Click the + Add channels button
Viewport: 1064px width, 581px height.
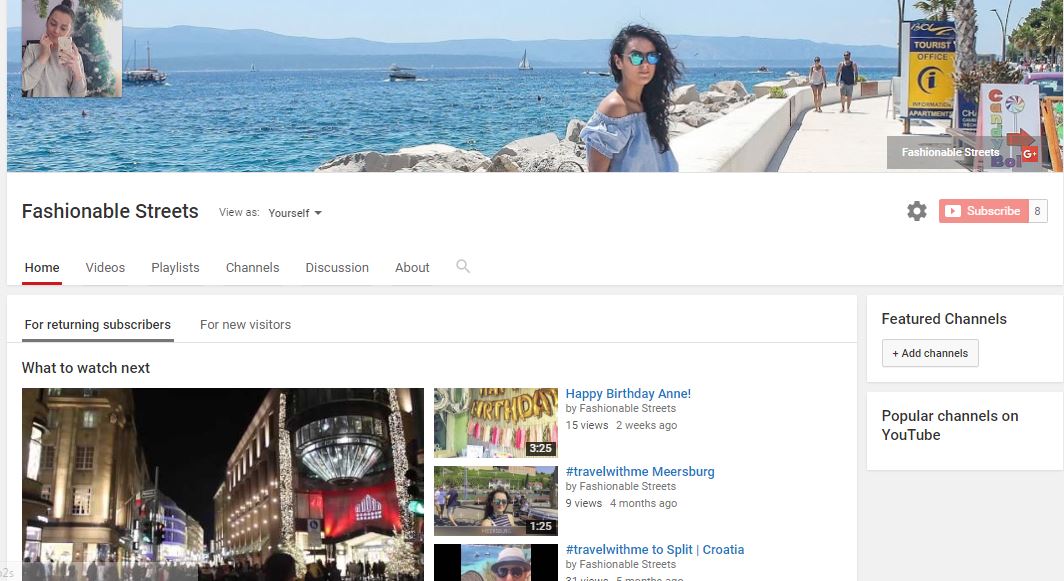(930, 353)
